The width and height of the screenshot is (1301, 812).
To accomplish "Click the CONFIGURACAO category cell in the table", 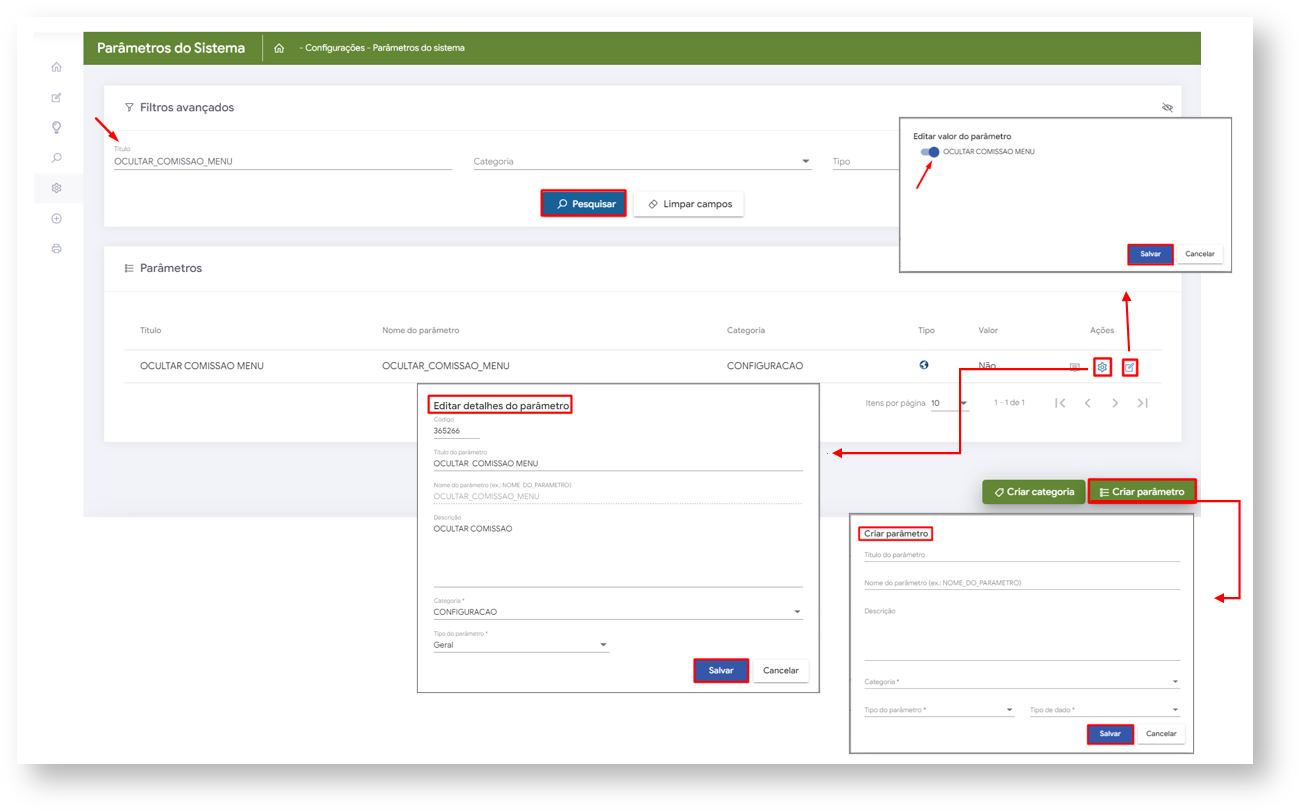I will coord(765,366).
